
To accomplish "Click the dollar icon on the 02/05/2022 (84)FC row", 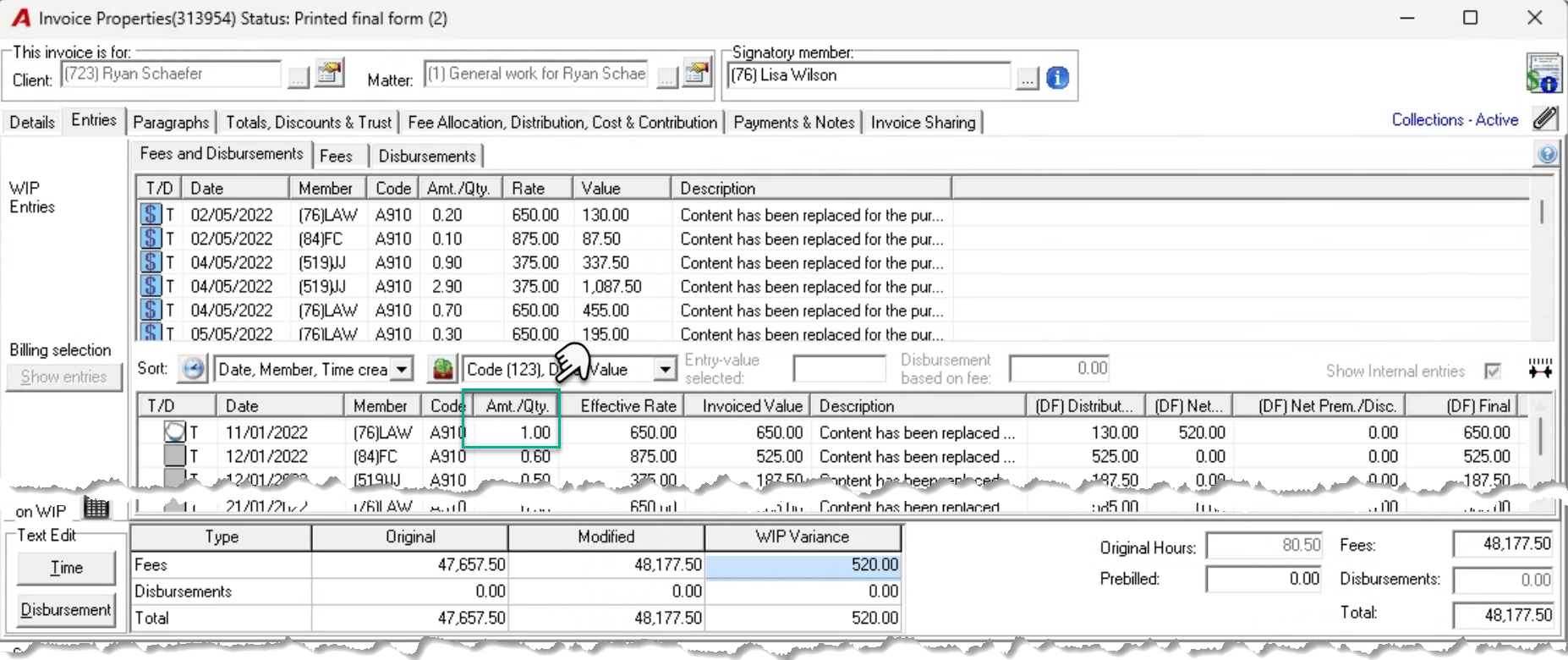I will (x=151, y=239).
